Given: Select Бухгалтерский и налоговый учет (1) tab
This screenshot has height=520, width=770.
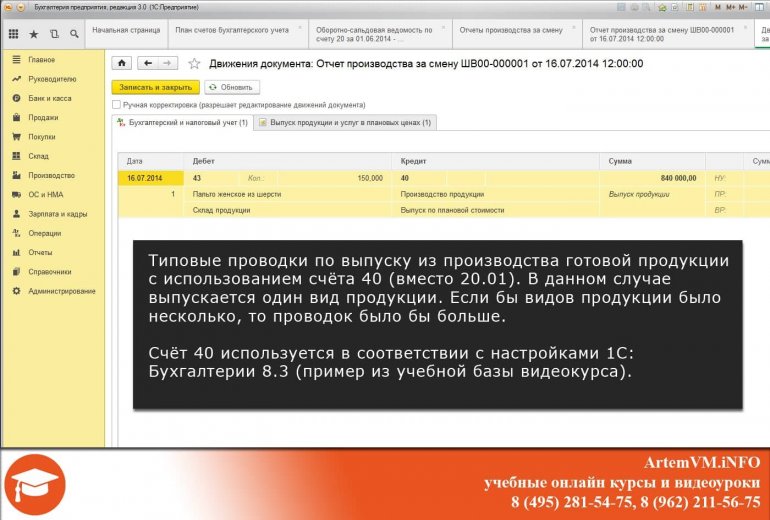Looking at the screenshot, I should coord(183,122).
